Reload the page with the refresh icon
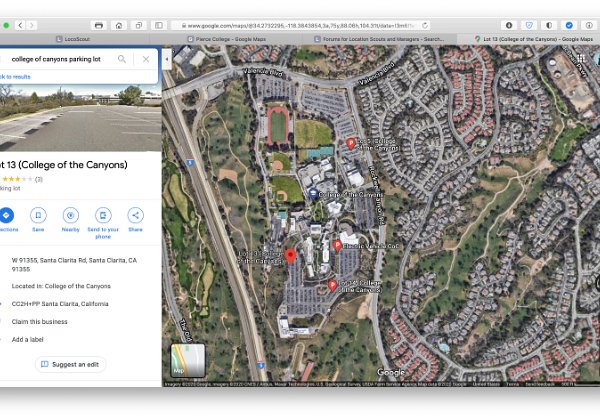The height and width of the screenshot is (420, 600). tap(425, 26)
